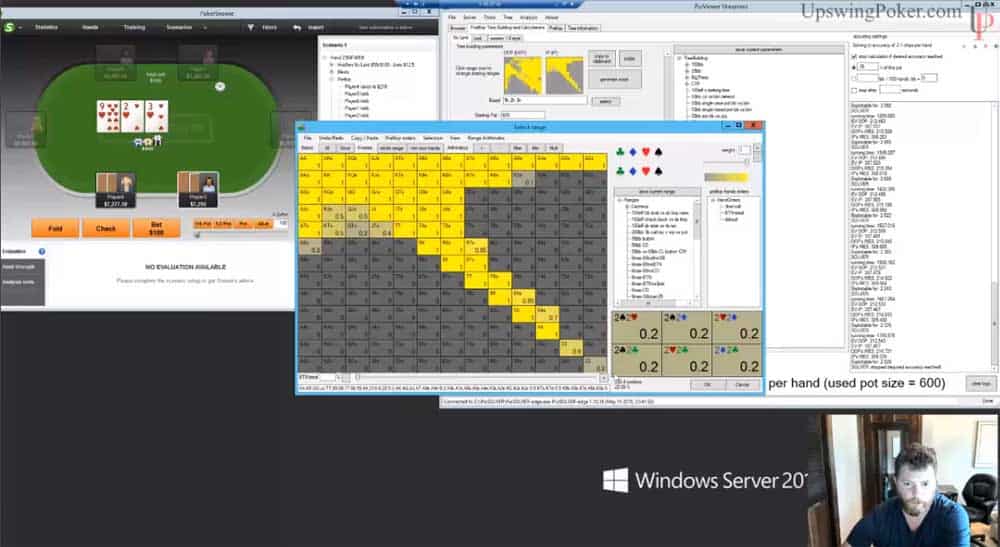The width and height of the screenshot is (1000, 547).
Task: Click the Bet $100 button
Action: [156, 228]
